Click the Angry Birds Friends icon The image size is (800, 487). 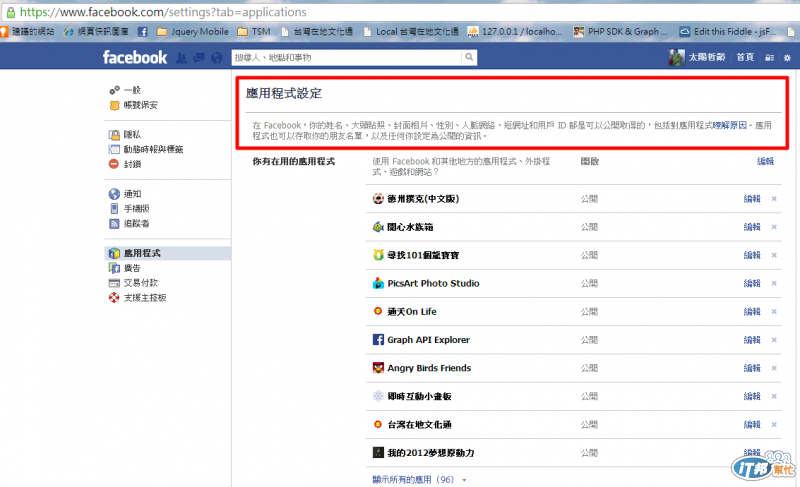[378, 368]
